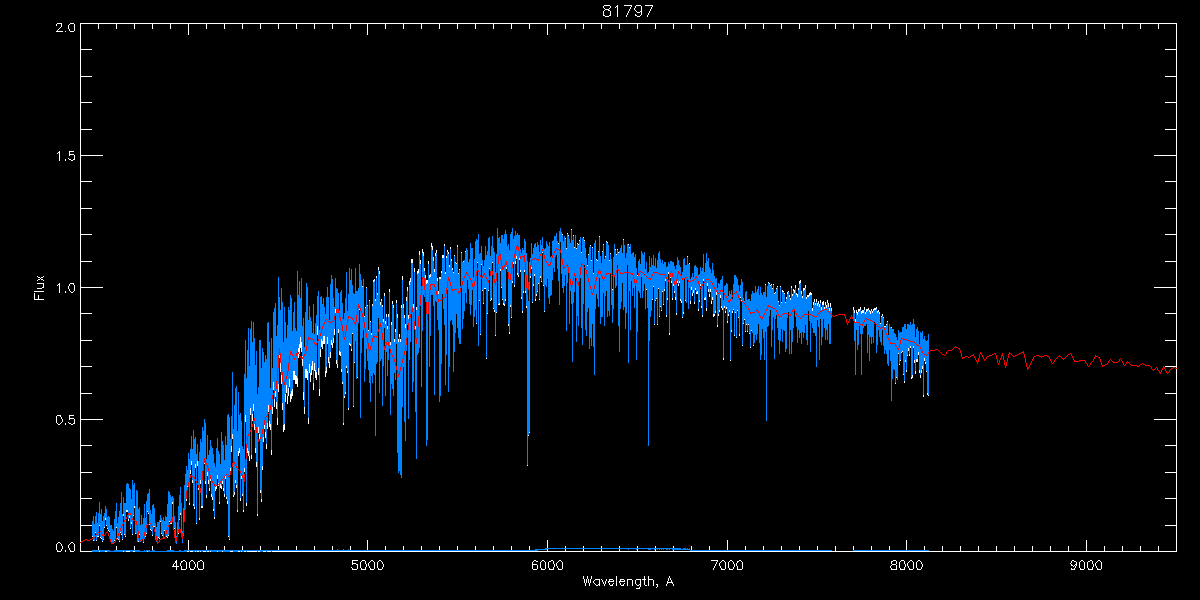
Task: Click the 5000 x-axis tick label
Action: pyautogui.click(x=367, y=565)
